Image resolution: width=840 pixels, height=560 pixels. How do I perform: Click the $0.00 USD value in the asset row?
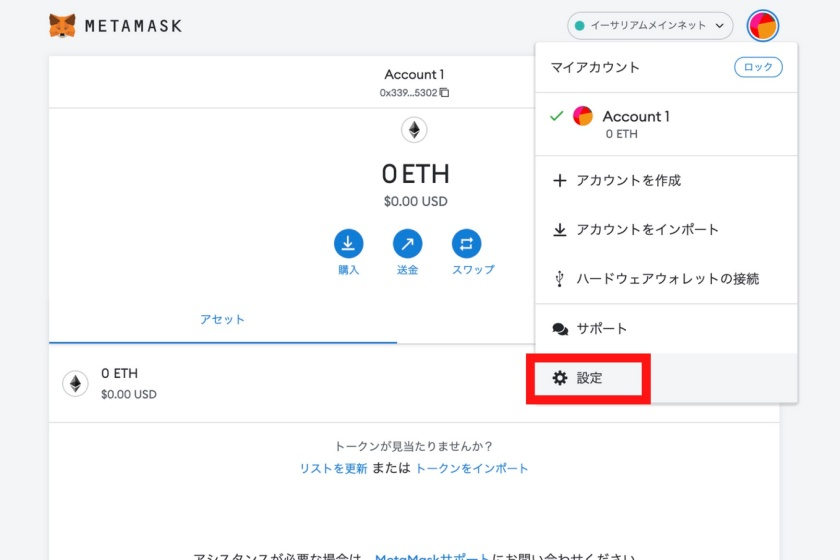click(129, 394)
